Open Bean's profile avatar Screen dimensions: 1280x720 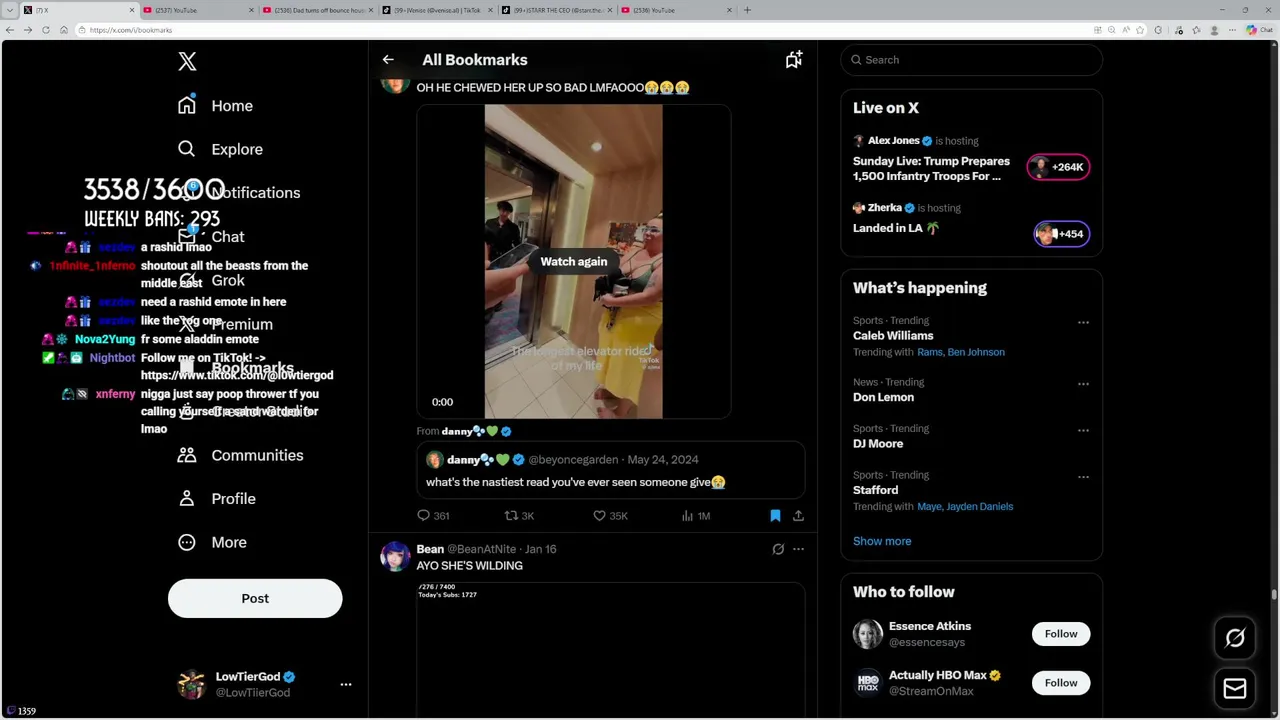point(395,556)
